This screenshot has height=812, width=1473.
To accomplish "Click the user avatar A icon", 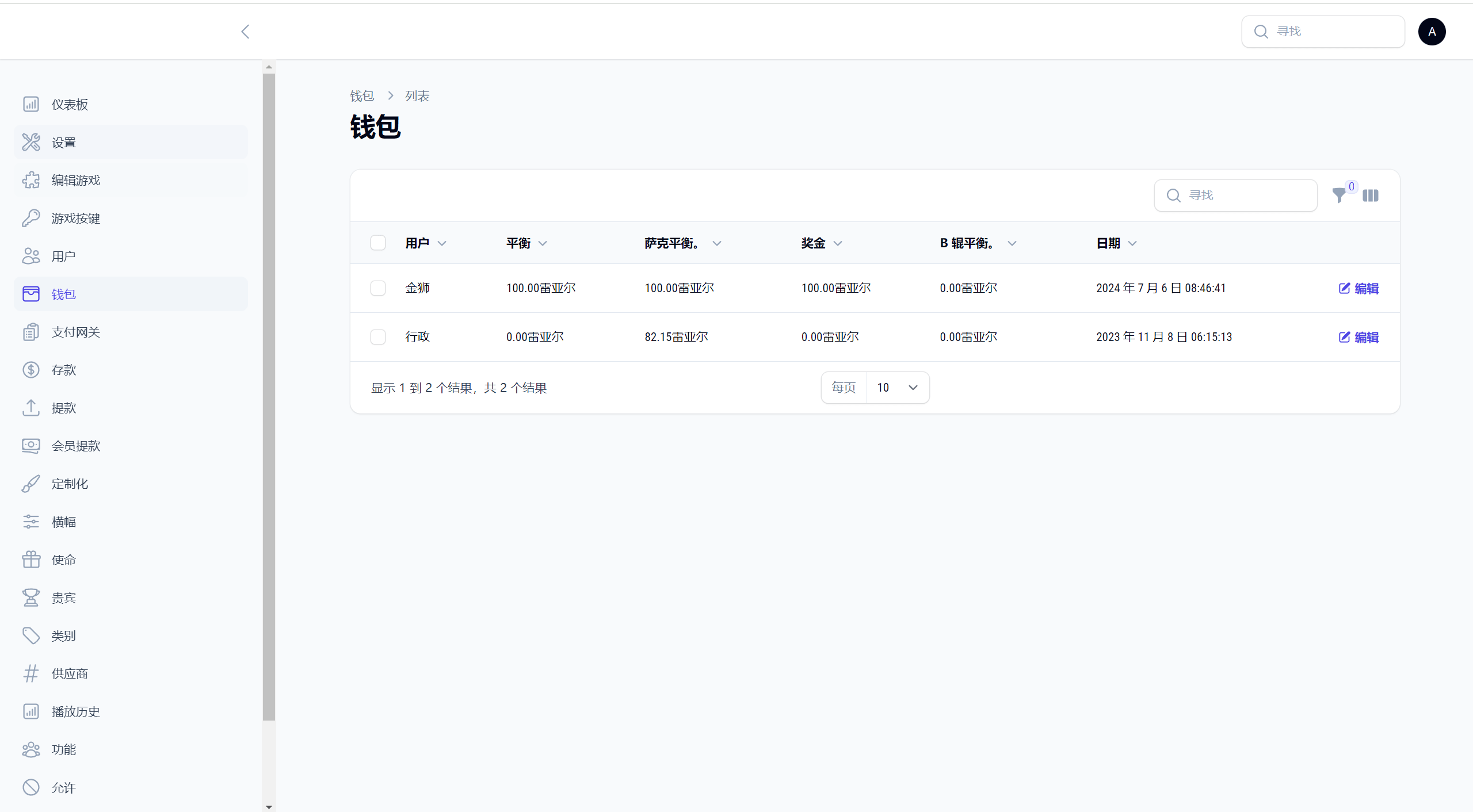I will 1432,32.
